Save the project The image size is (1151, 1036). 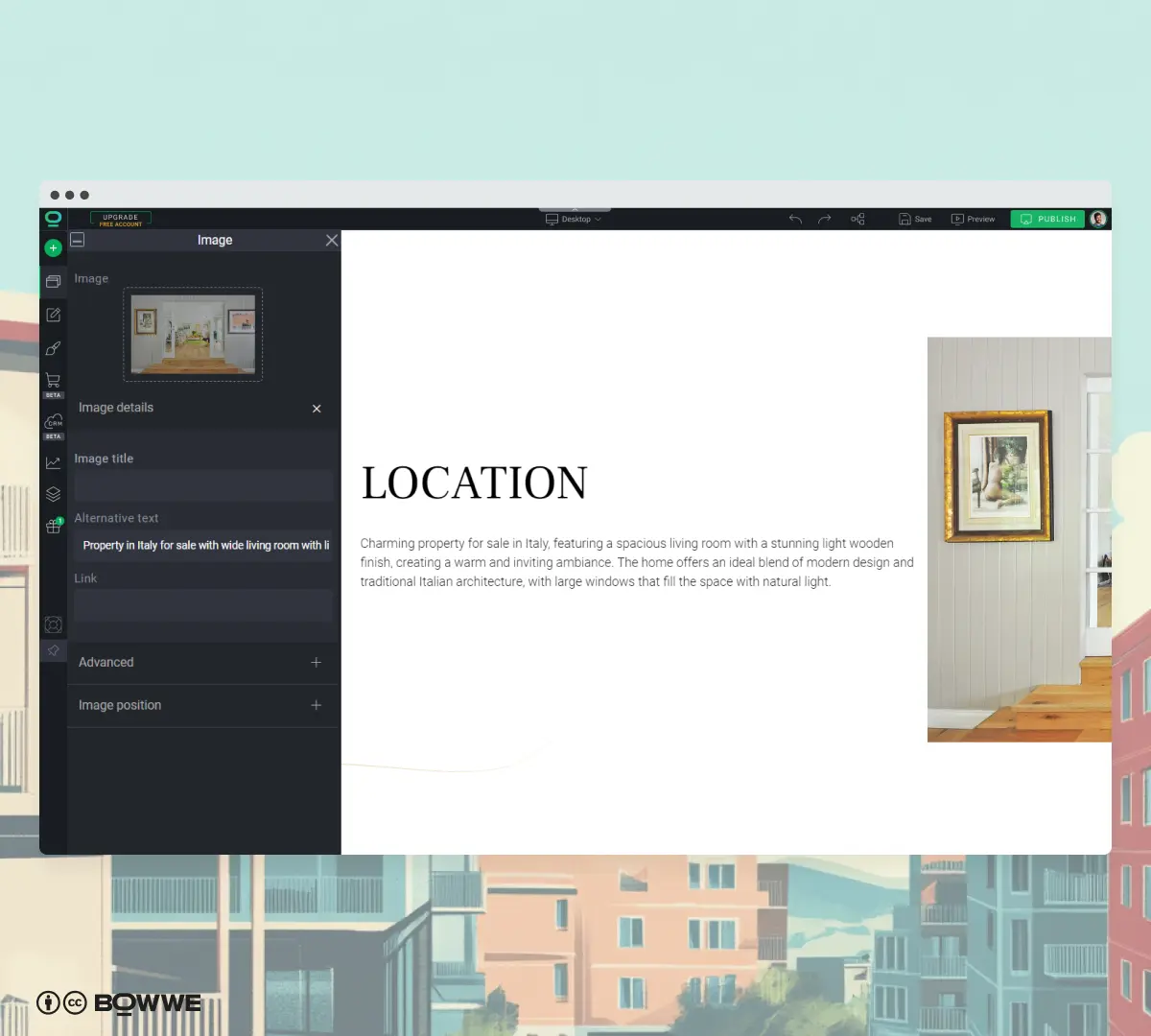(x=915, y=219)
